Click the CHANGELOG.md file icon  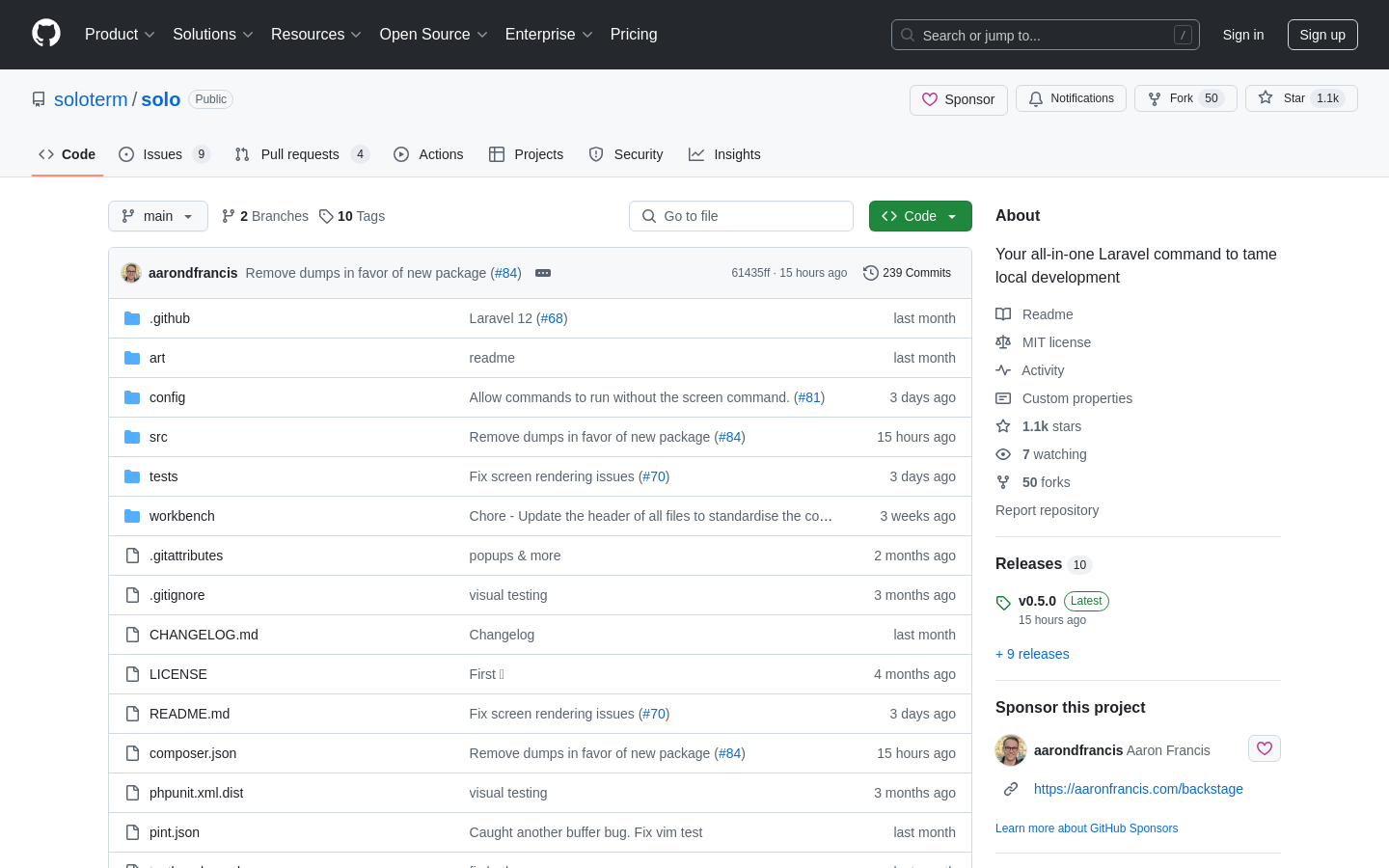point(132,635)
